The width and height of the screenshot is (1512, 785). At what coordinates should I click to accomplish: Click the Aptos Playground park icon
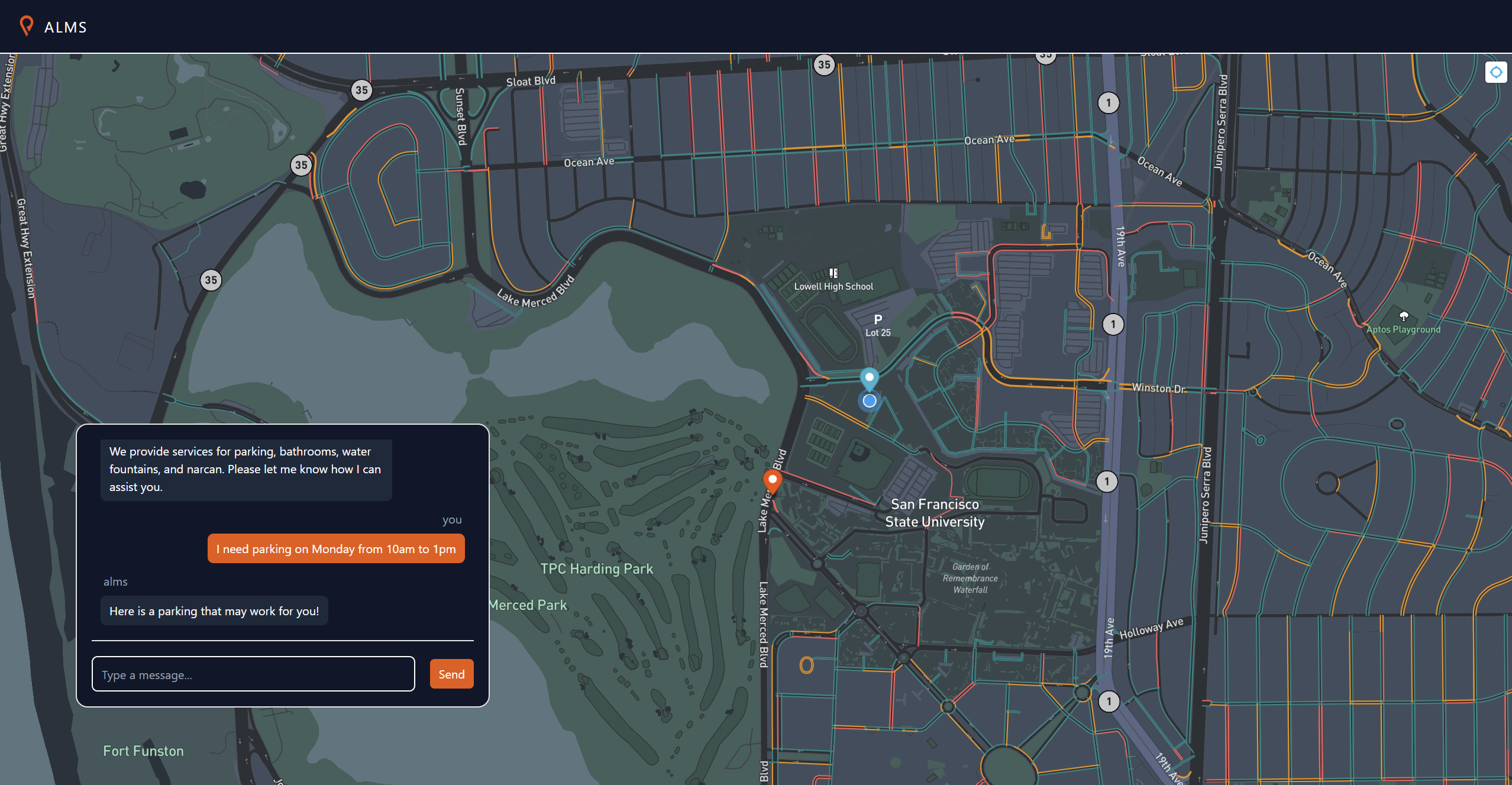1404,316
